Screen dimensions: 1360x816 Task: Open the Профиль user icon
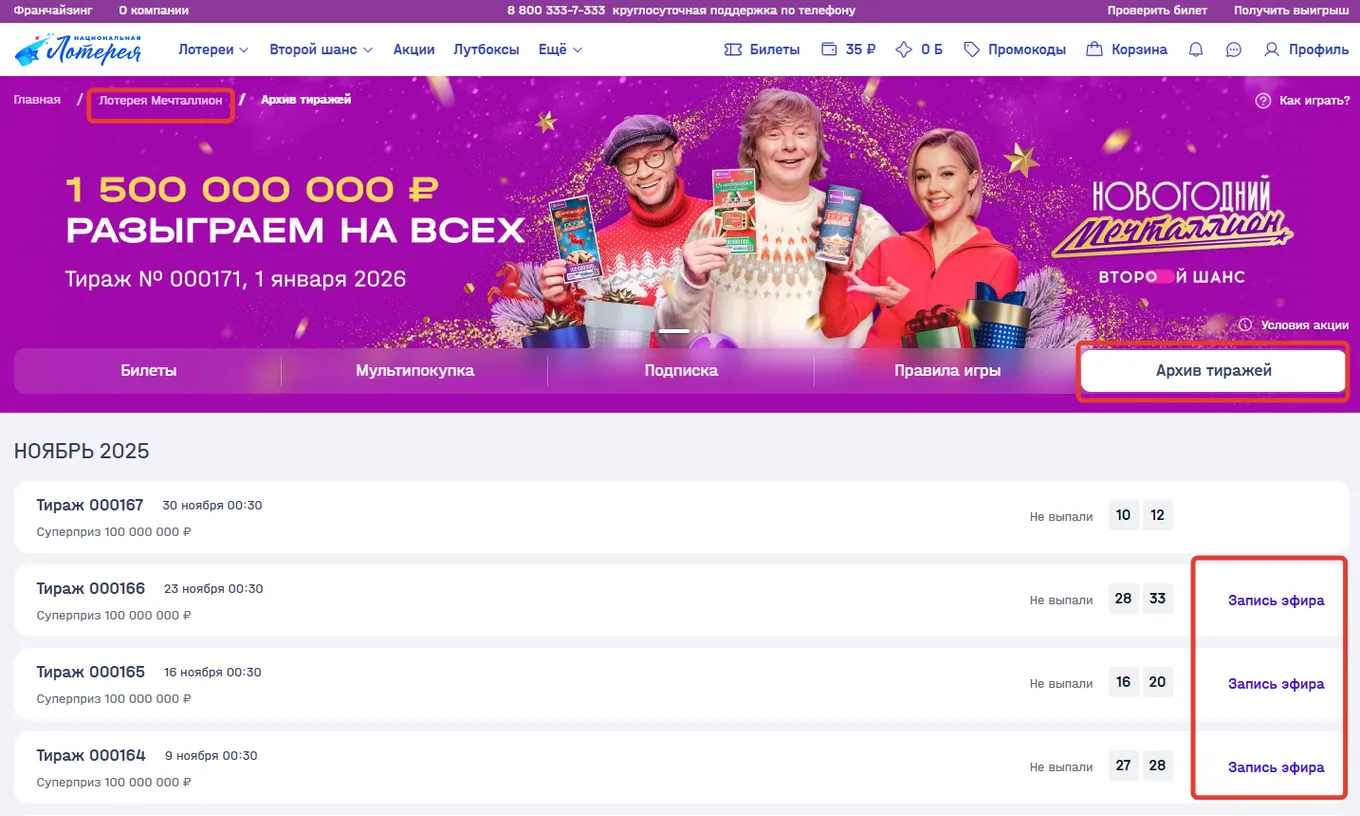pos(1272,49)
